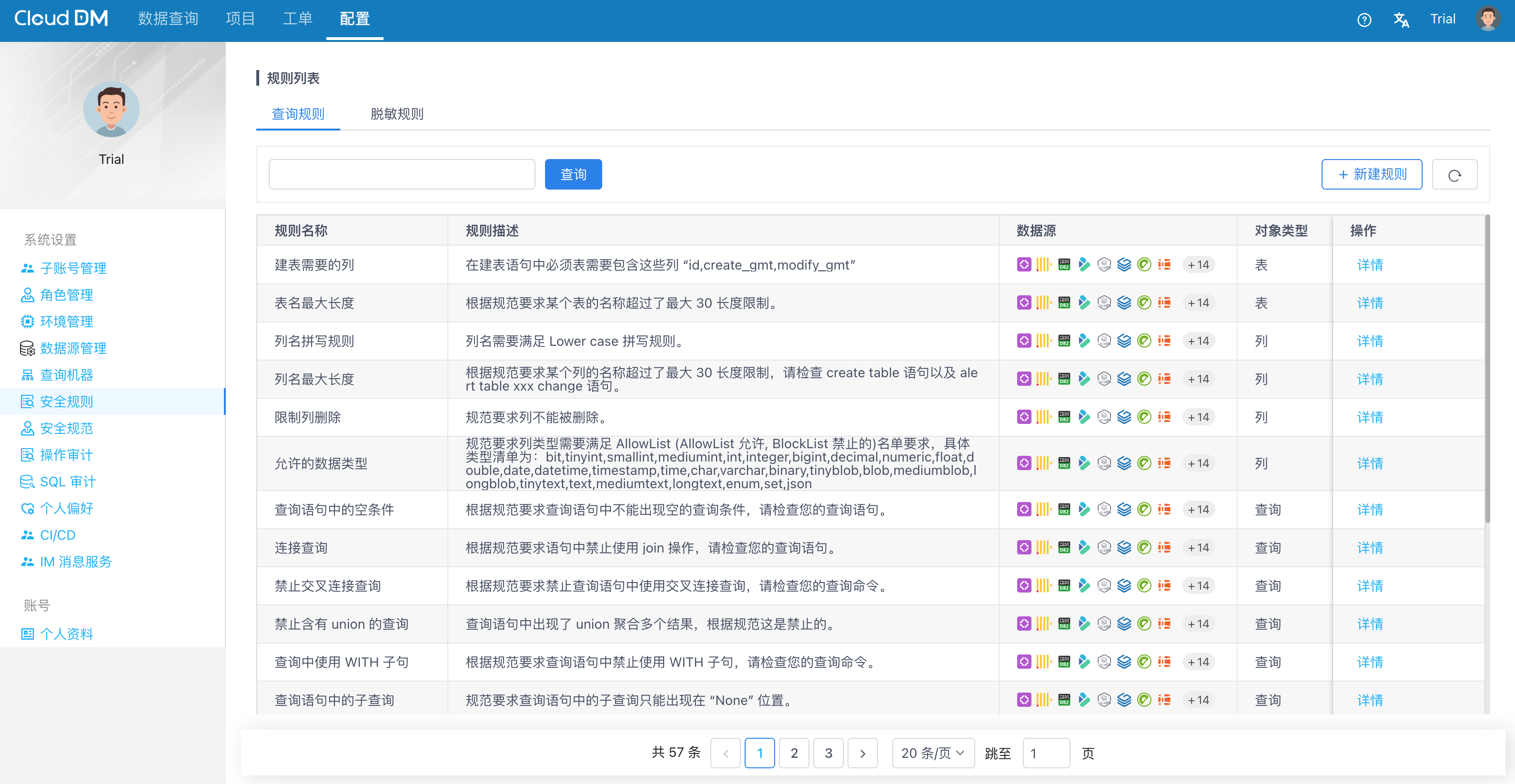
Task: Click the 个人偏好 sidebar icon
Action: [x=27, y=508]
